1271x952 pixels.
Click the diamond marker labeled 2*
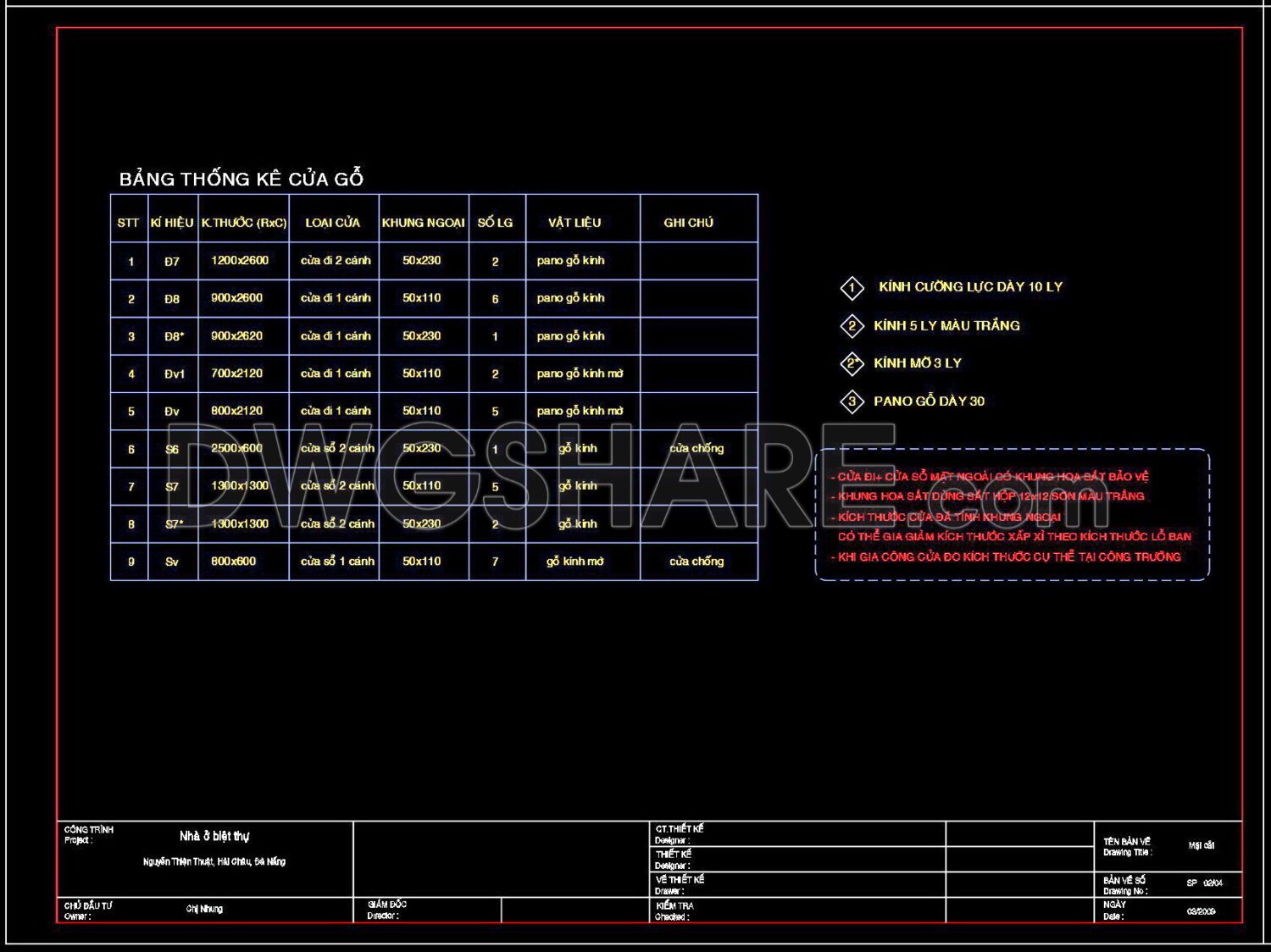pyautogui.click(x=852, y=363)
